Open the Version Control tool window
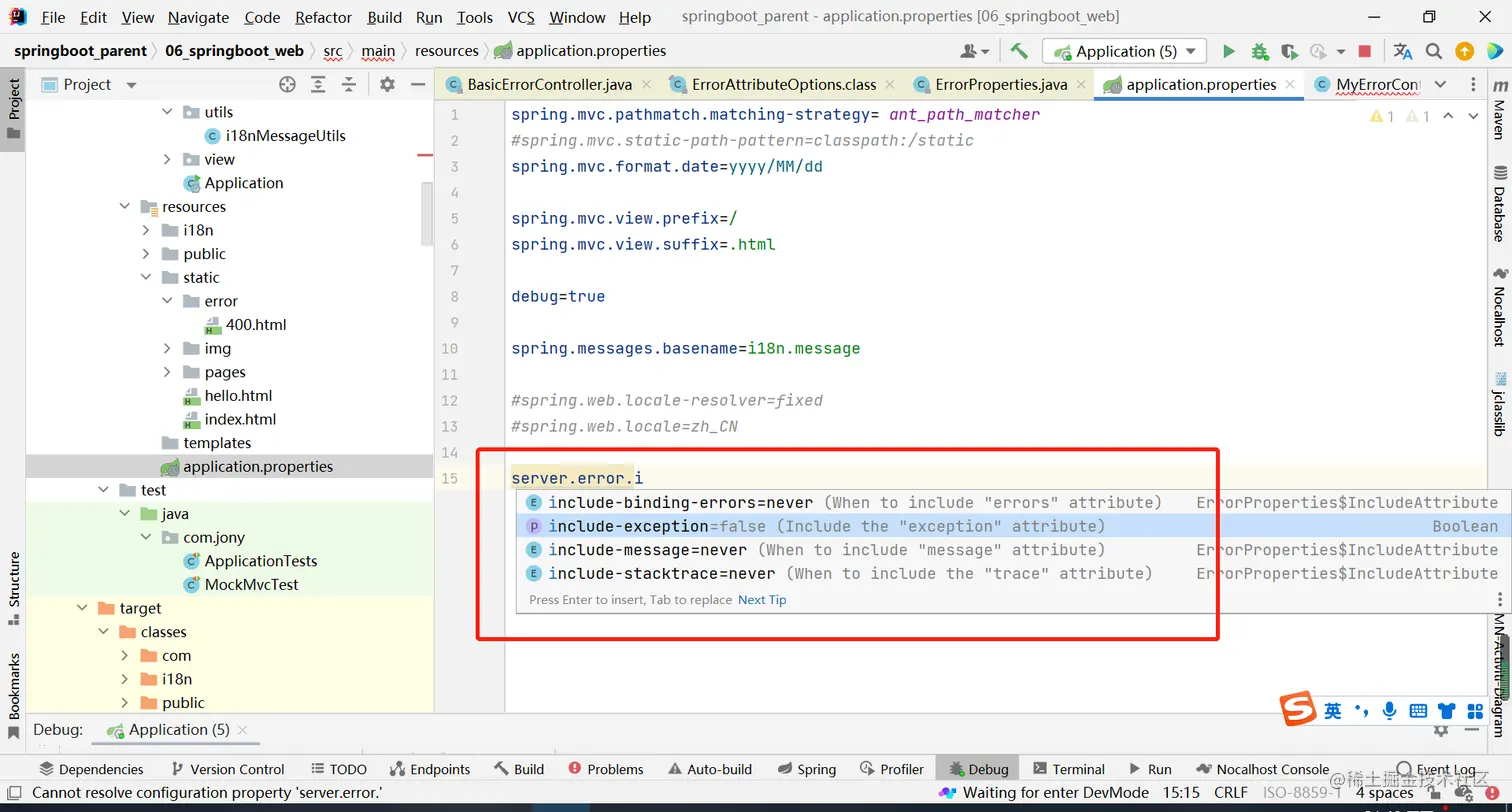This screenshot has height=812, width=1512. (x=227, y=769)
